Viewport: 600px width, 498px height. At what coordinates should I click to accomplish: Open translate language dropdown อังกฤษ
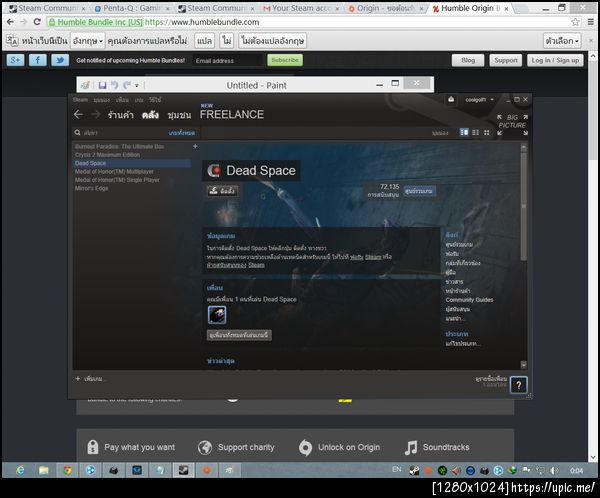point(88,41)
